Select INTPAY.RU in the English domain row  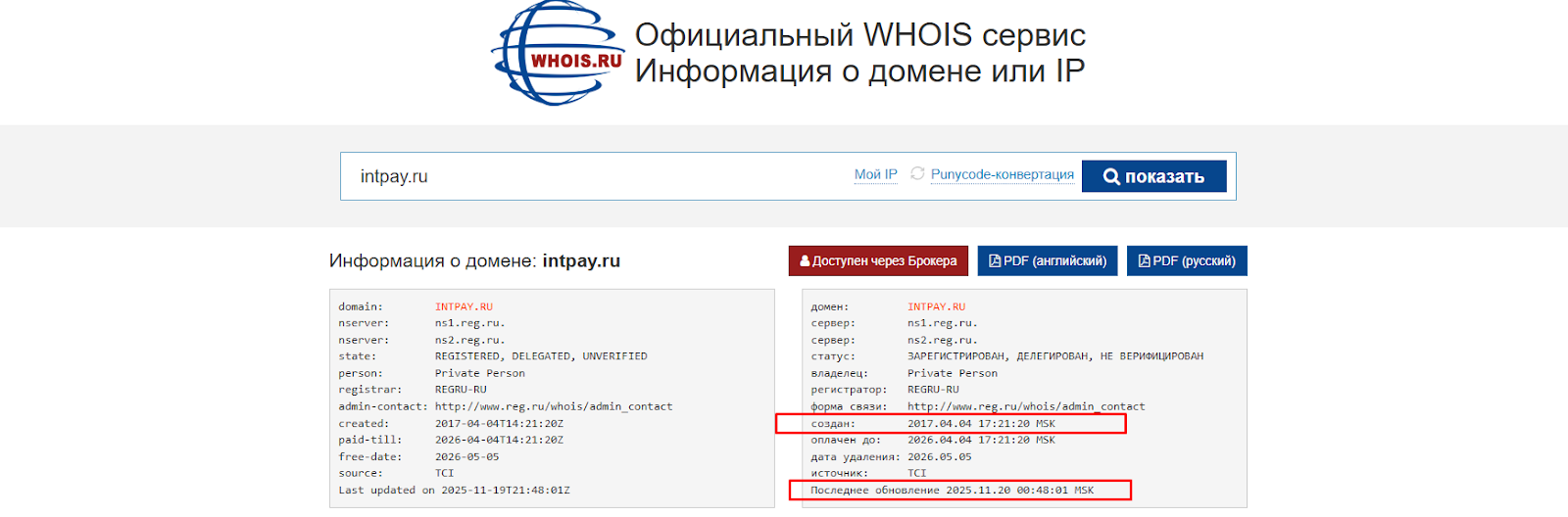point(464,306)
